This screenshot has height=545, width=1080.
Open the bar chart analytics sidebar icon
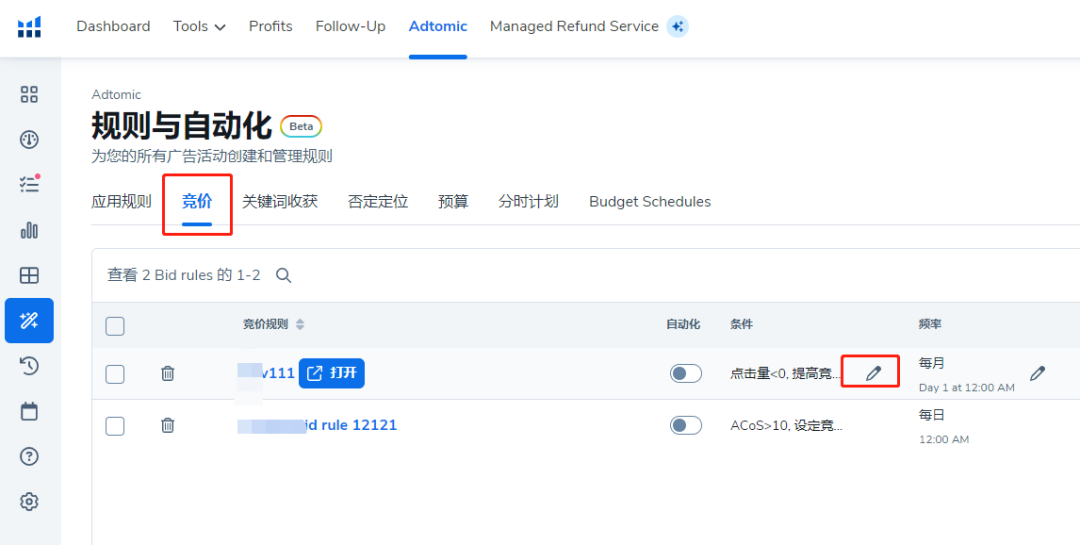[x=29, y=230]
